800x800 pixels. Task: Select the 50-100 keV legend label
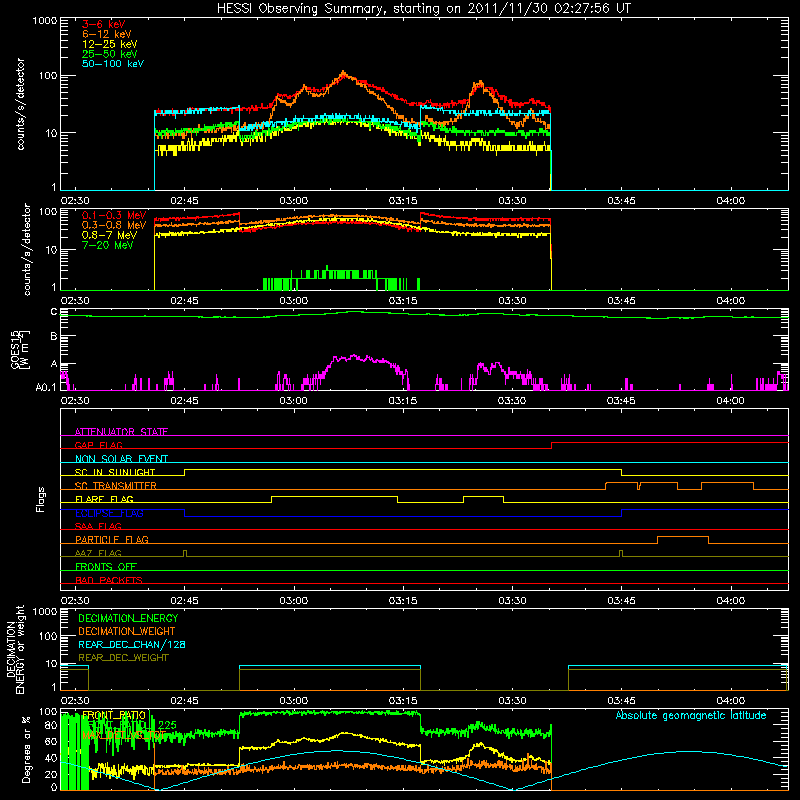coord(113,64)
